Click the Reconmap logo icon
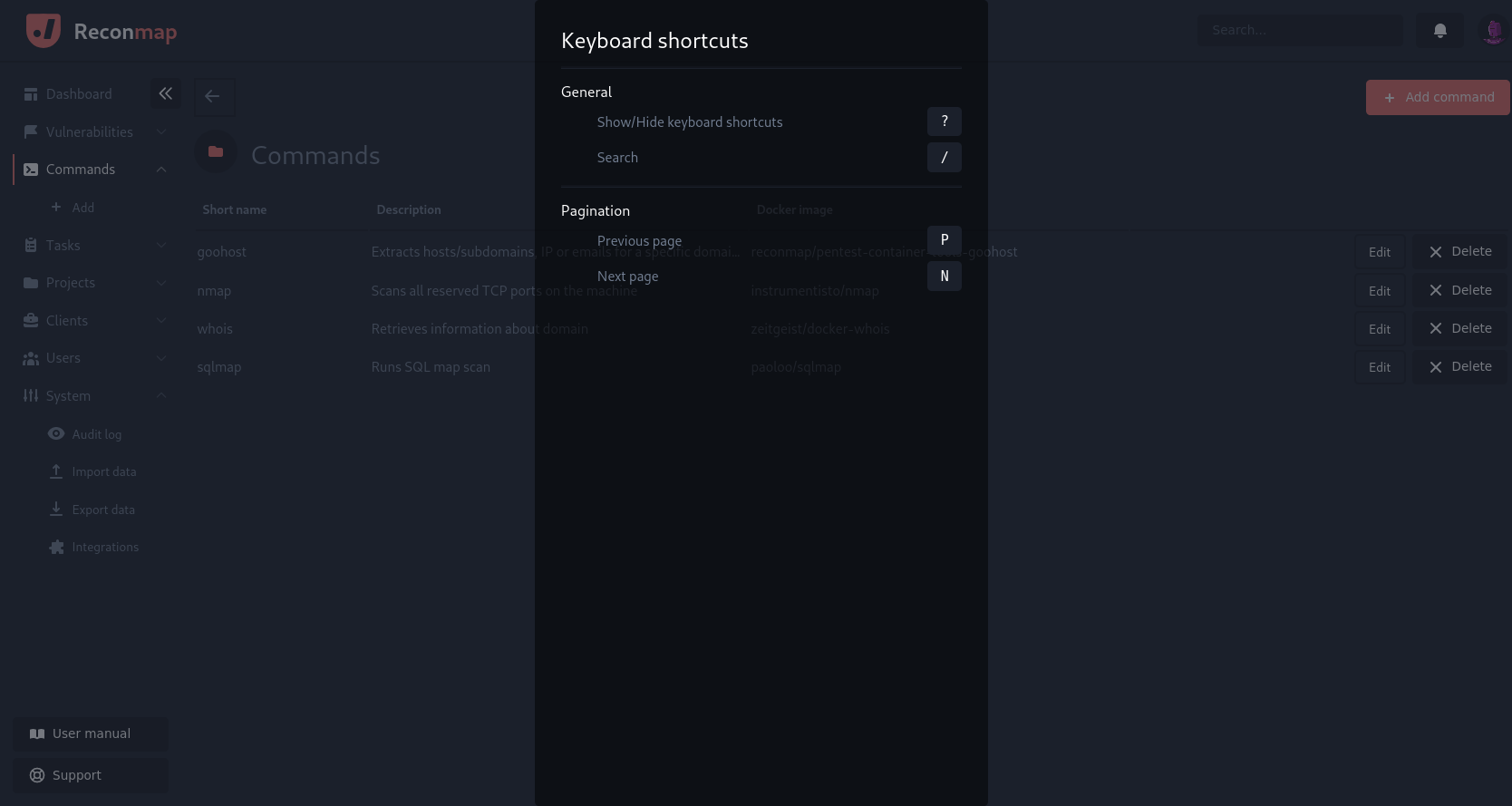 point(44,30)
